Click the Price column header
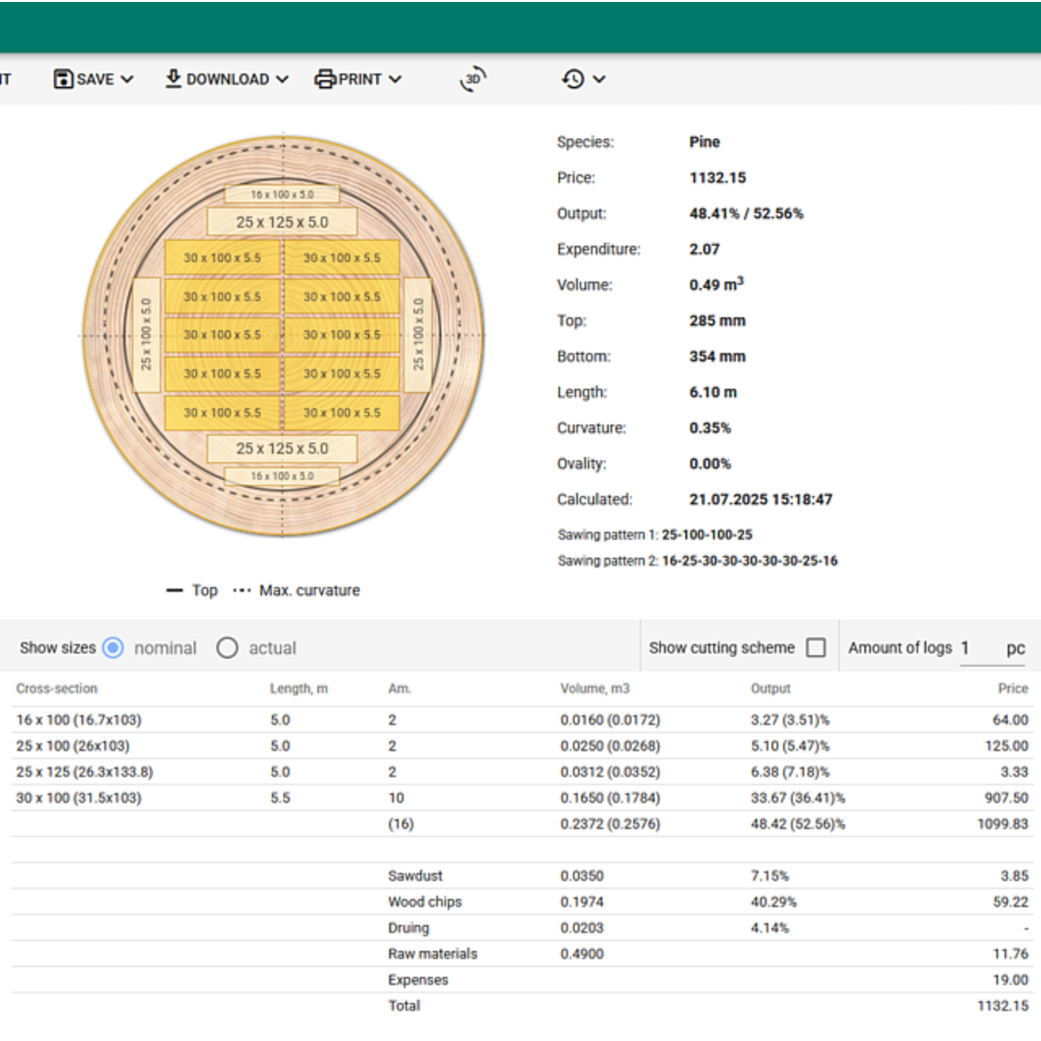Image resolution: width=1041 pixels, height=1041 pixels. [1012, 689]
